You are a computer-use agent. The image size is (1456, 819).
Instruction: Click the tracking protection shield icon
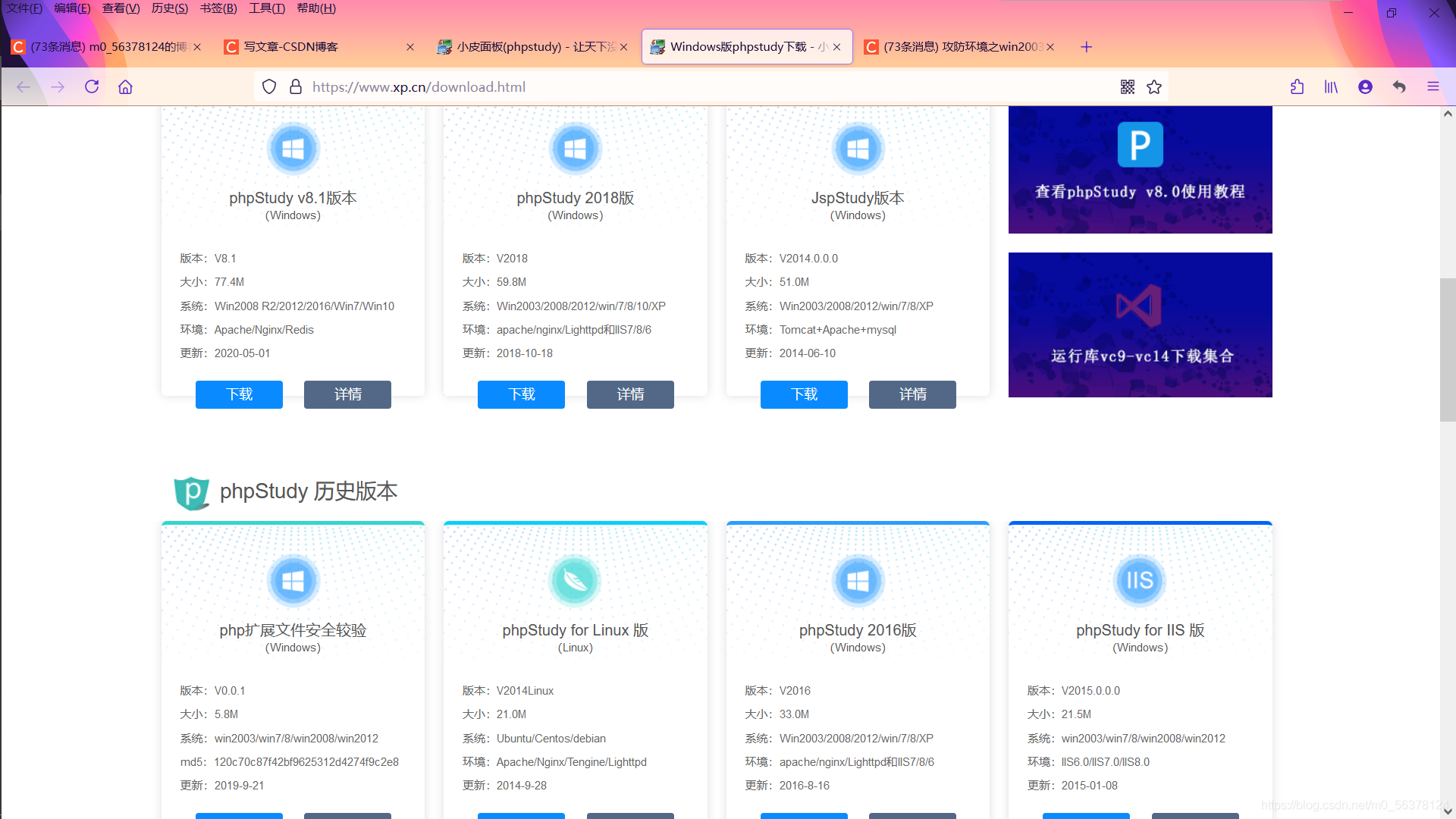tap(269, 87)
